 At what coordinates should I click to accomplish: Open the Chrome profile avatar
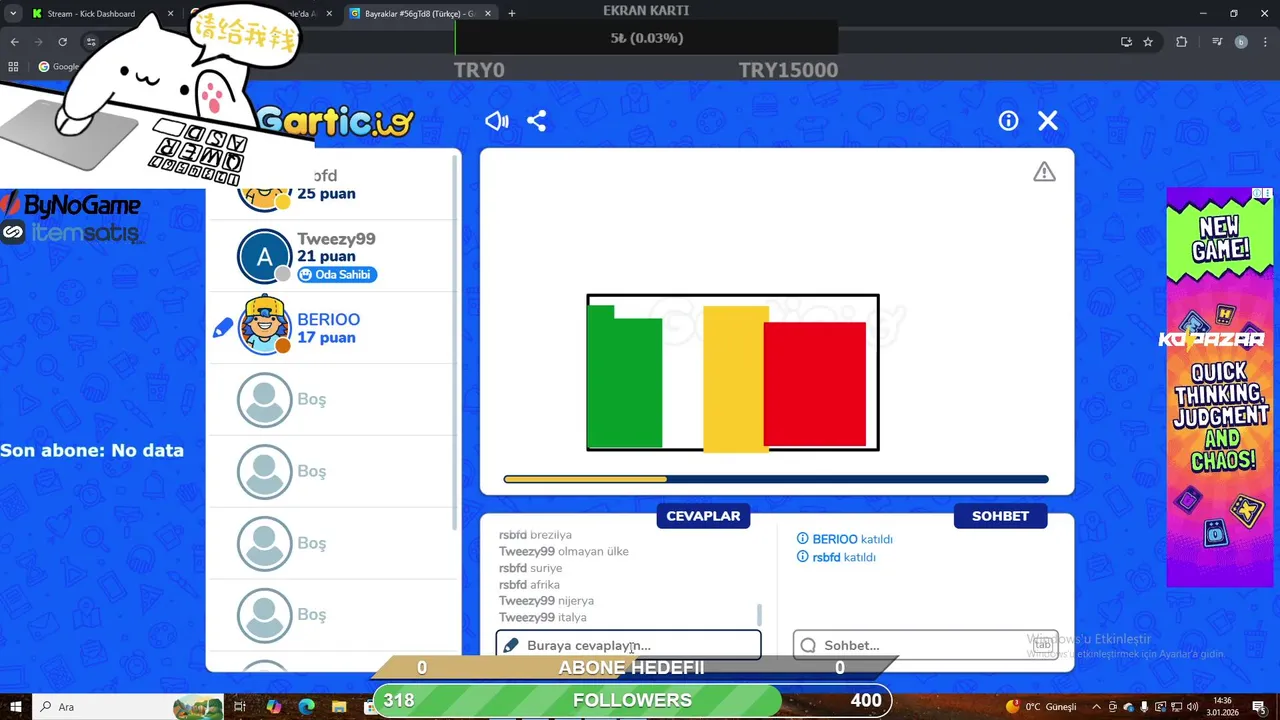point(1241,42)
